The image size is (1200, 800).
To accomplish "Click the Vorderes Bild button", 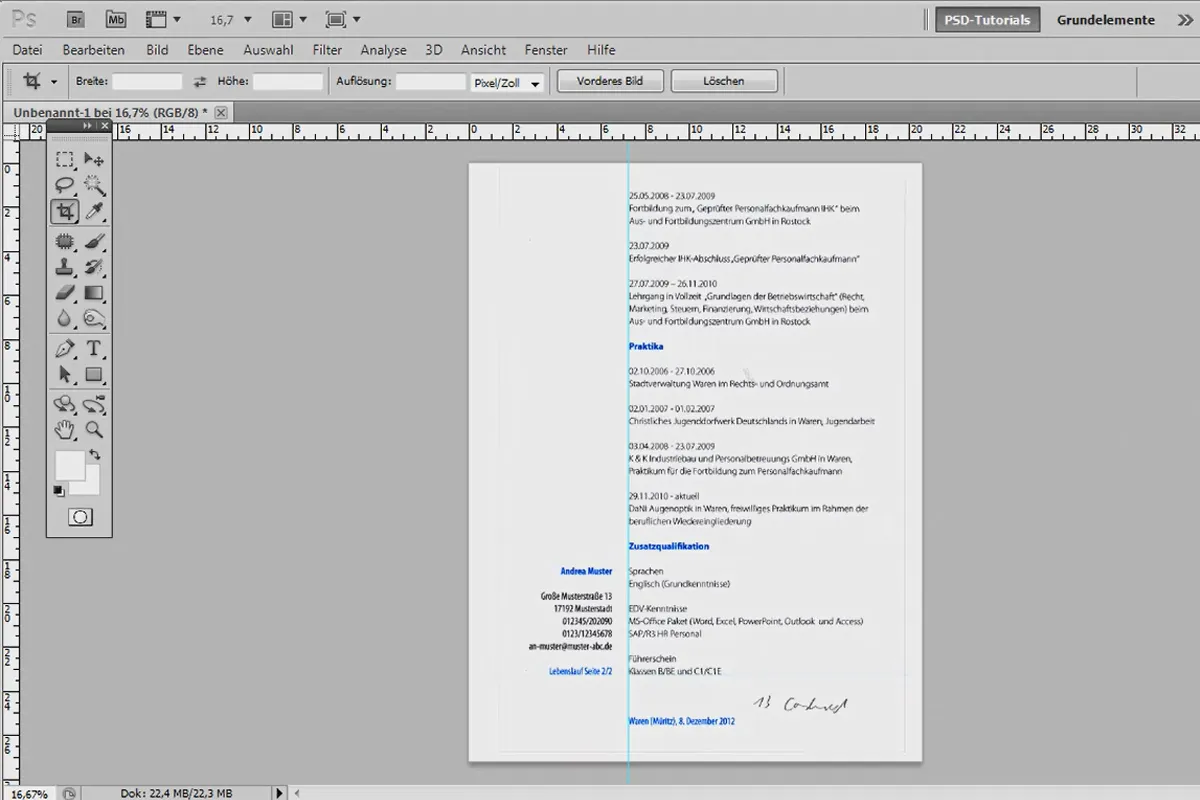I will 609,81.
